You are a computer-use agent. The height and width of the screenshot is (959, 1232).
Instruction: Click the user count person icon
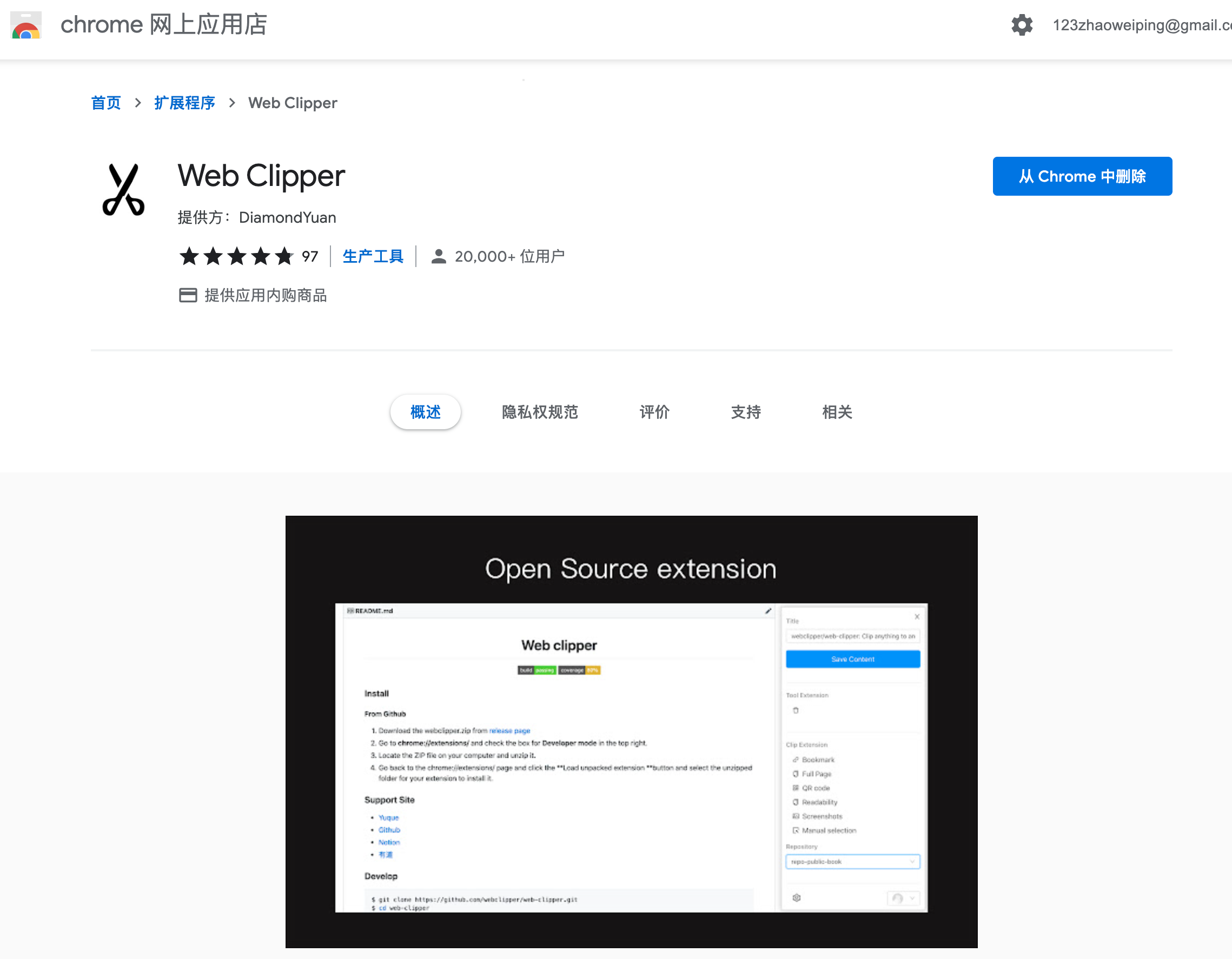pyautogui.click(x=438, y=257)
